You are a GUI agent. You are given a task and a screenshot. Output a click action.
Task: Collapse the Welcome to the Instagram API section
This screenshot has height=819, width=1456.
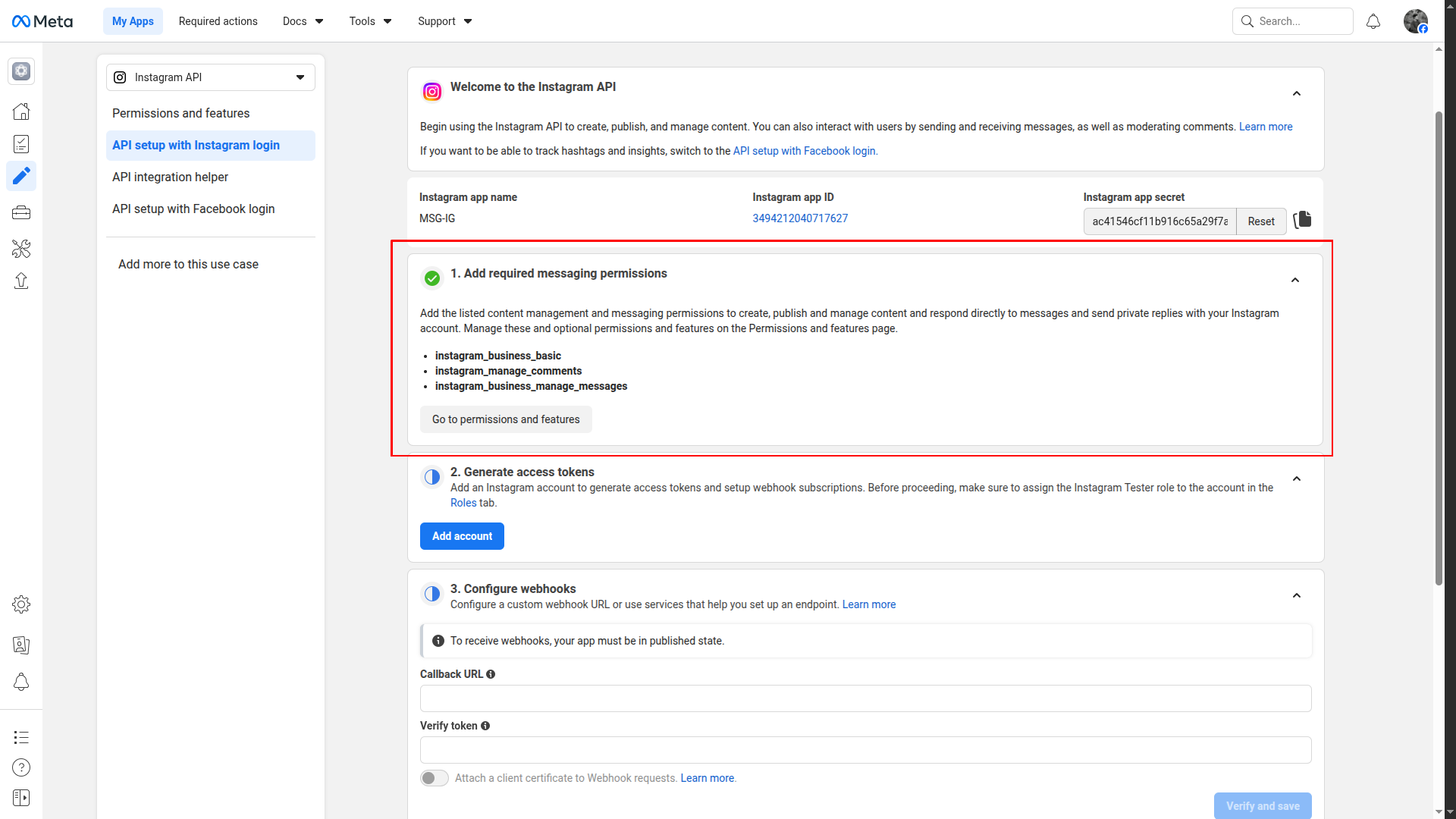pos(1296,93)
